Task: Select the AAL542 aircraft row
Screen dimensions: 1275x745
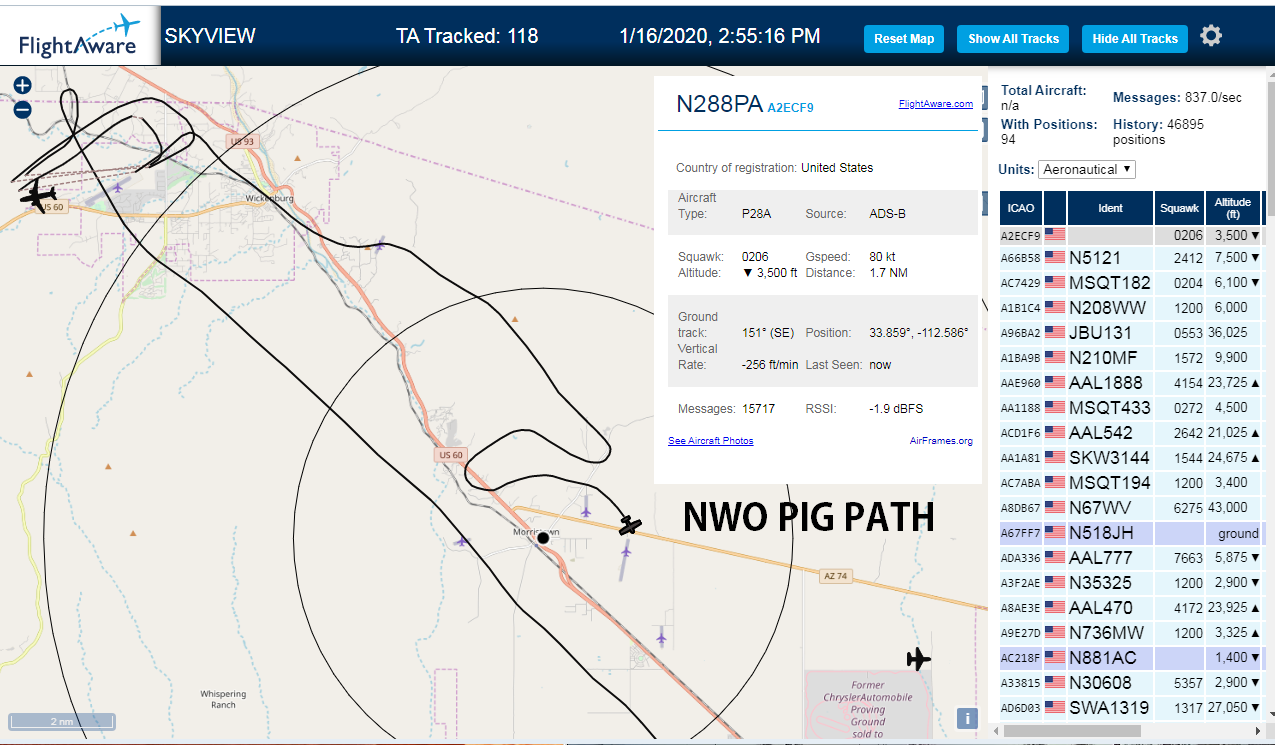Action: click(1130, 433)
